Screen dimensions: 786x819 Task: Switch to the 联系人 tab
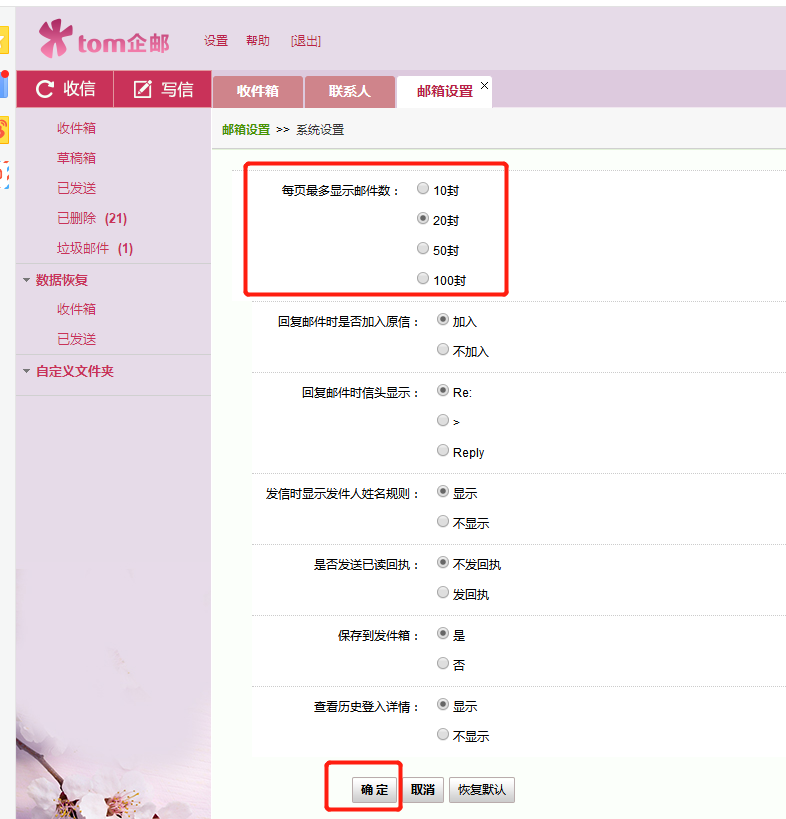349,91
